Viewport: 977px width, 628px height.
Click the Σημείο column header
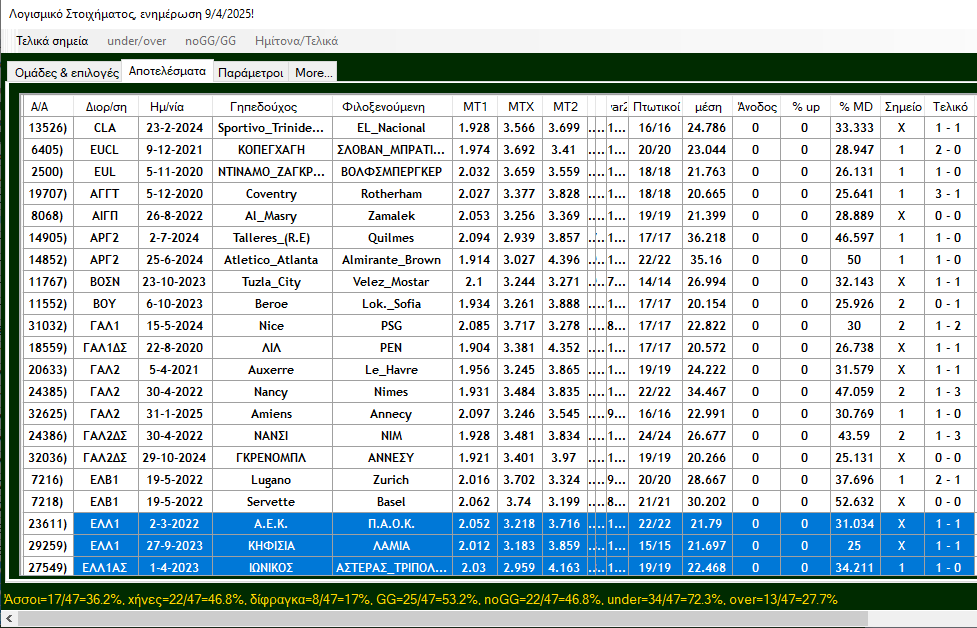pos(904,106)
